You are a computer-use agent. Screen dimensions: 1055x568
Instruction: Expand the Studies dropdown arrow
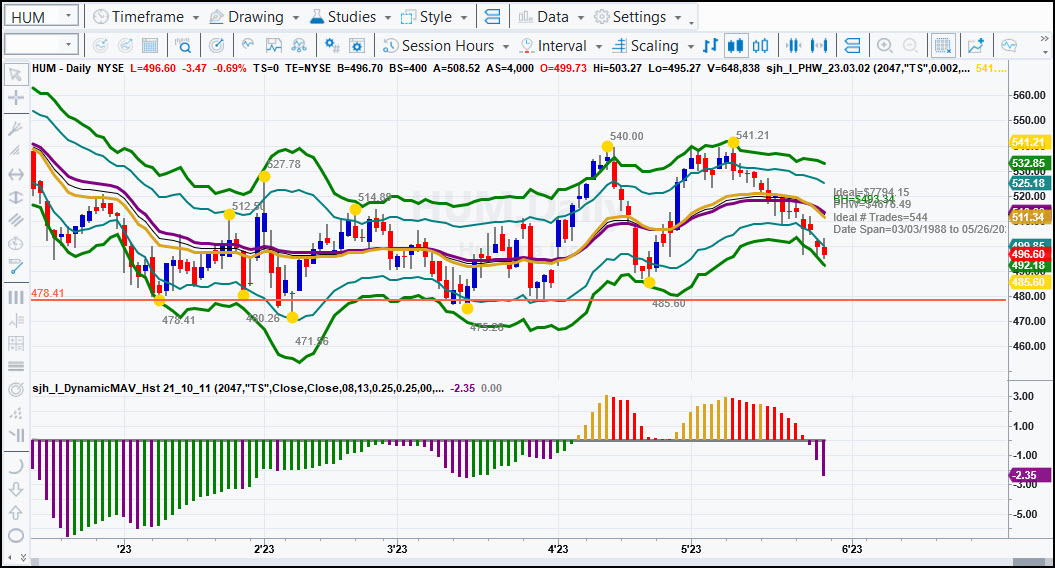click(x=388, y=17)
